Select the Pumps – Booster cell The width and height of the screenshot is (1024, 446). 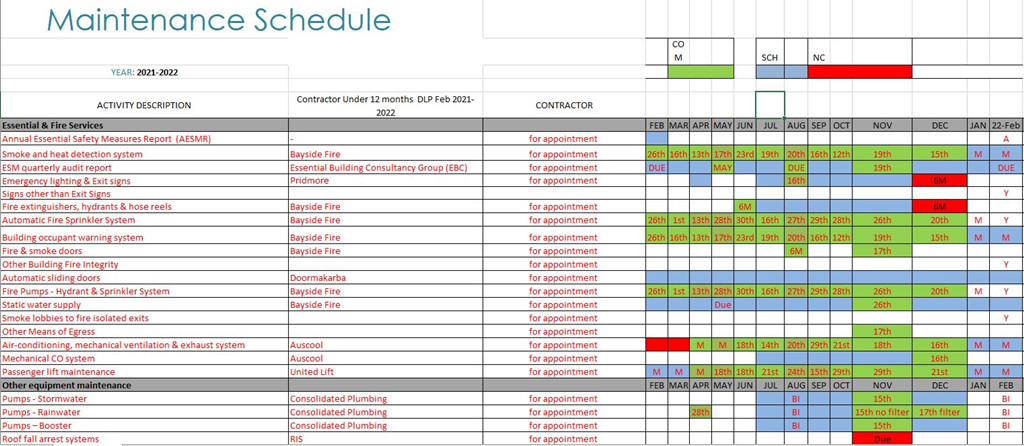click(x=144, y=426)
